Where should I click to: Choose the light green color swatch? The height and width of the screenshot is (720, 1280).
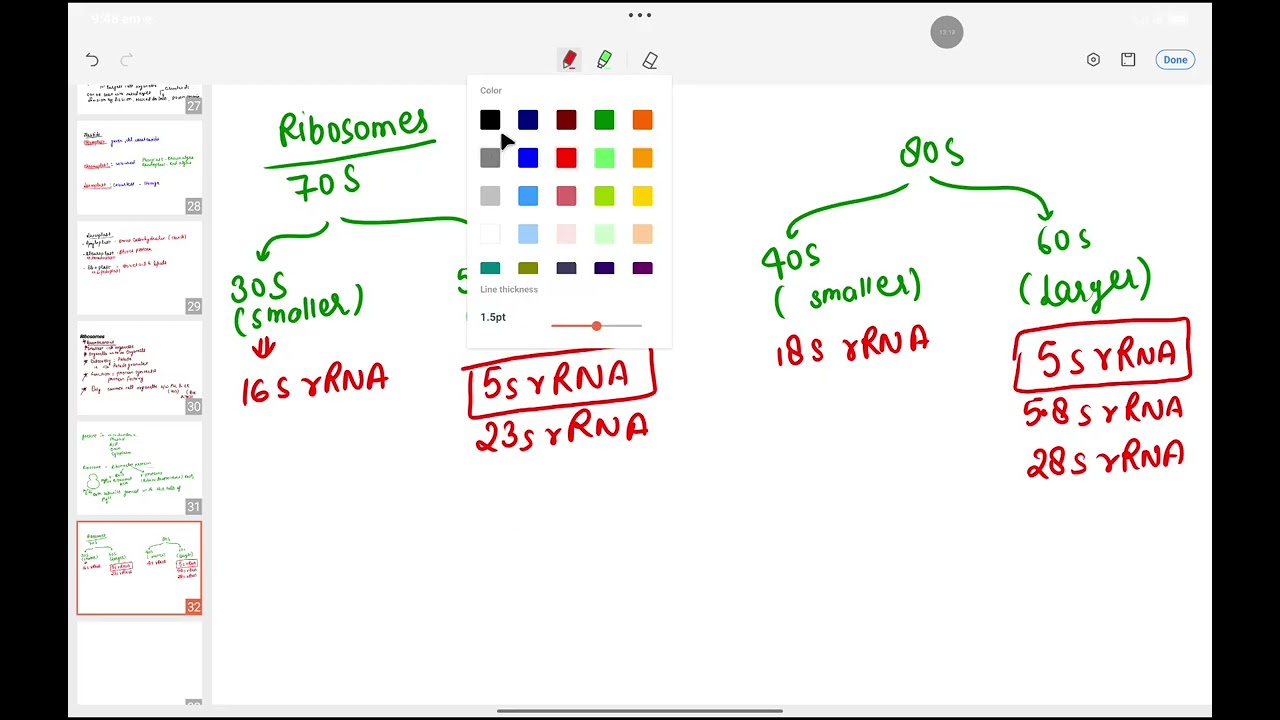click(604, 158)
